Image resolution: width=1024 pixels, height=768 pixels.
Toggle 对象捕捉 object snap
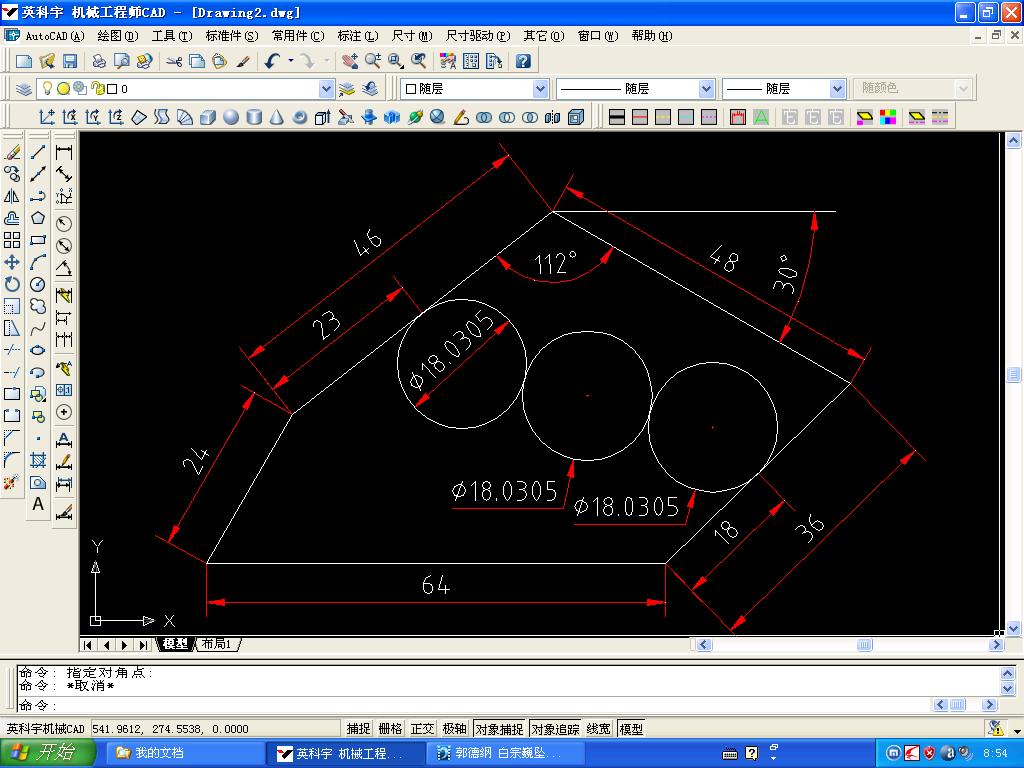[x=500, y=729]
